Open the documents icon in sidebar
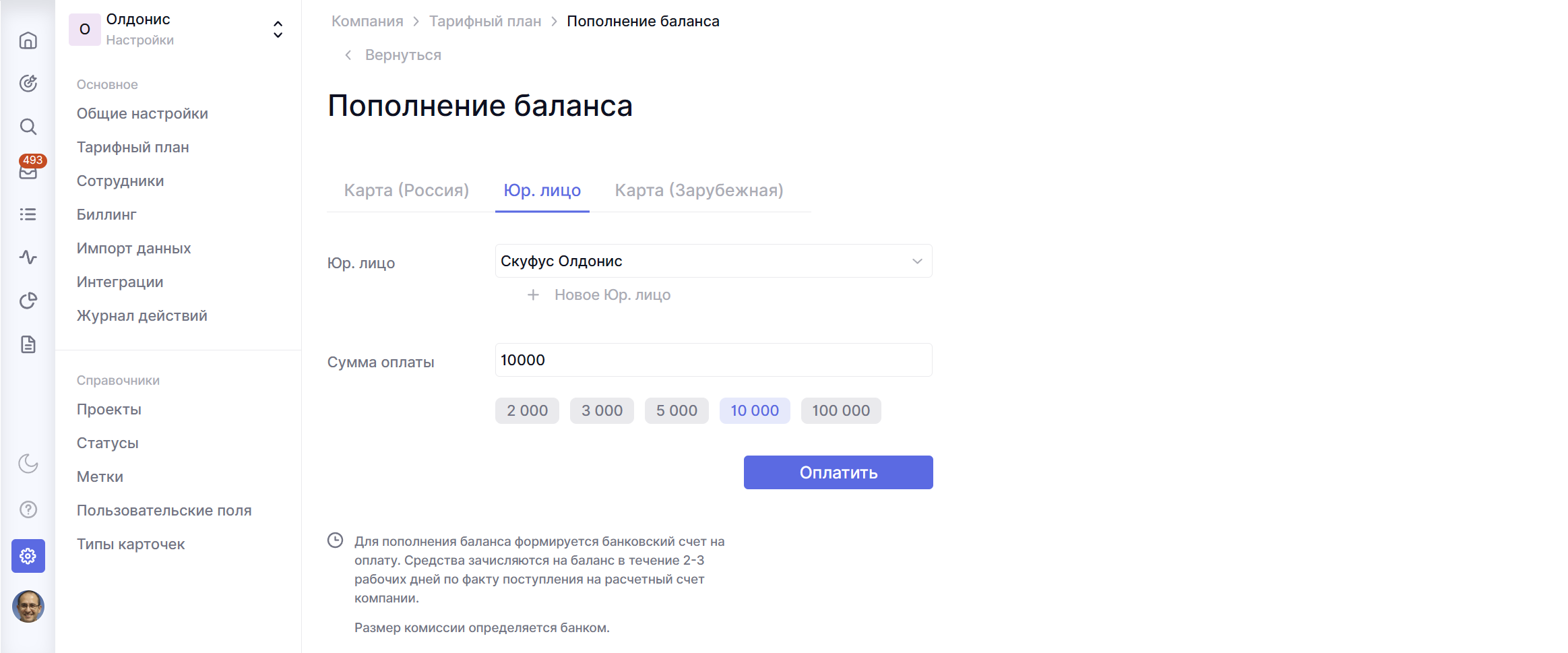 [28, 344]
